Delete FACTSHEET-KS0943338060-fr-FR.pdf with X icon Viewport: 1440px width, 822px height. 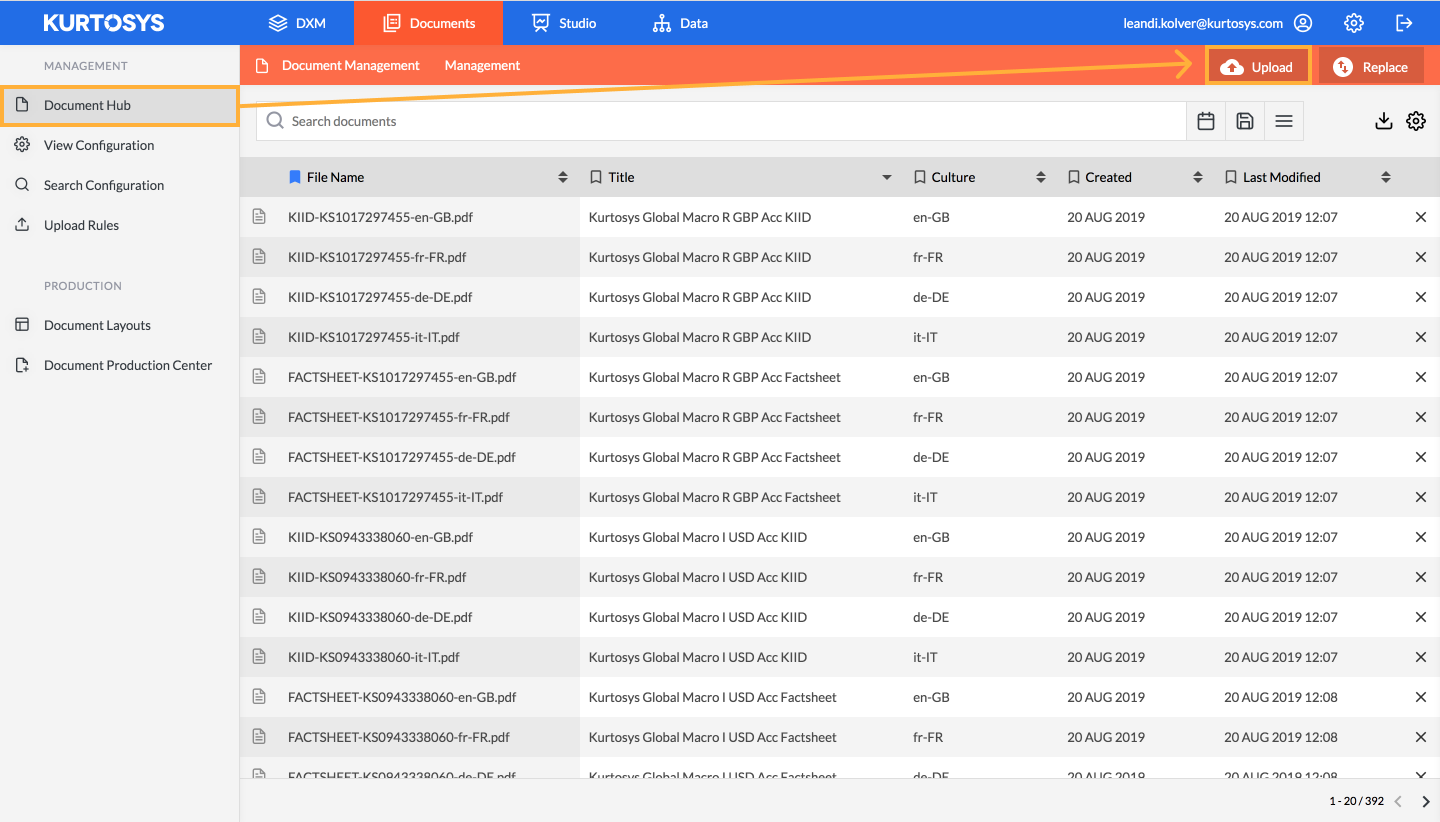click(x=1421, y=737)
